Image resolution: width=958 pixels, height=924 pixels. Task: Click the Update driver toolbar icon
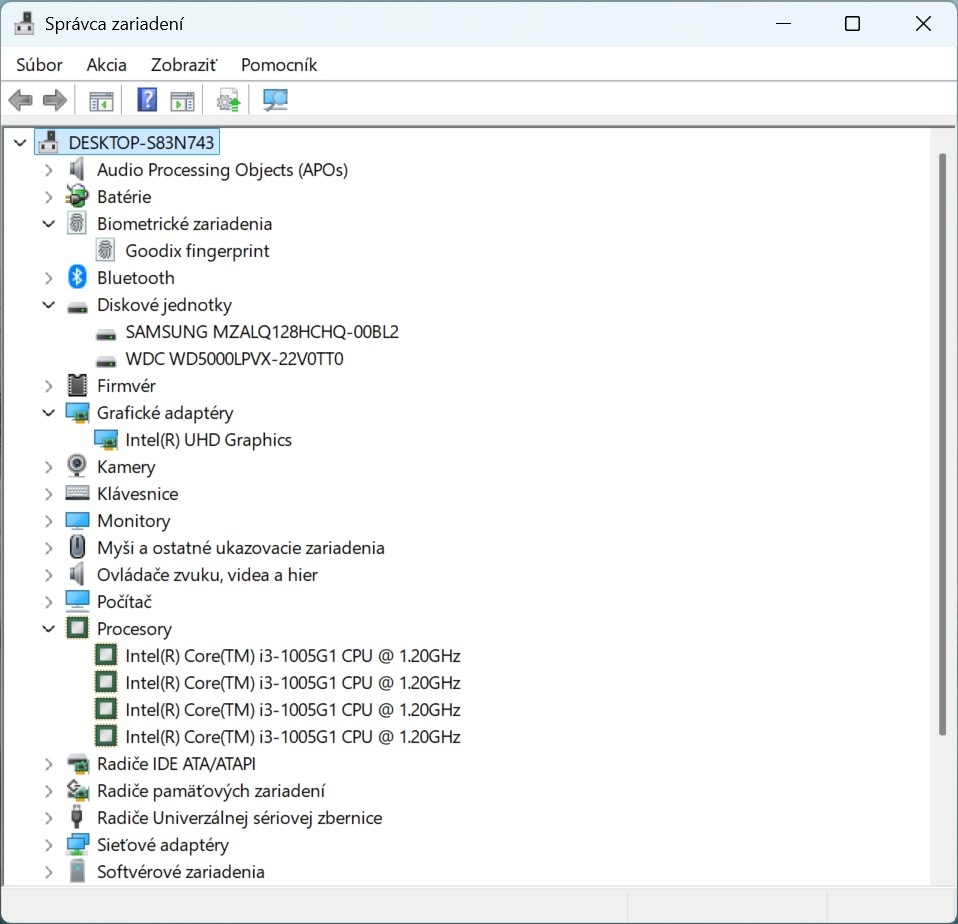(229, 100)
